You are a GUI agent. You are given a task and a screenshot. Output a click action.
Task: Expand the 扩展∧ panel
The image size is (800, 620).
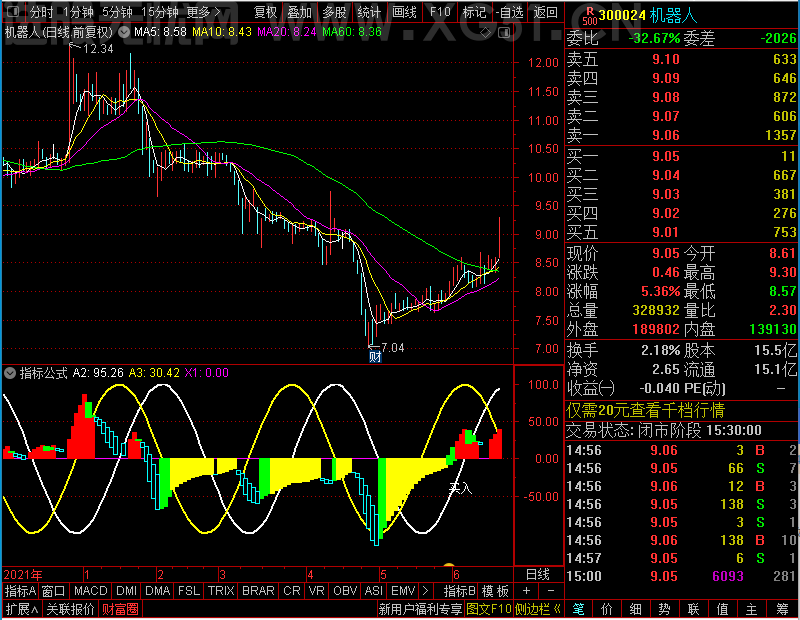click(22, 609)
